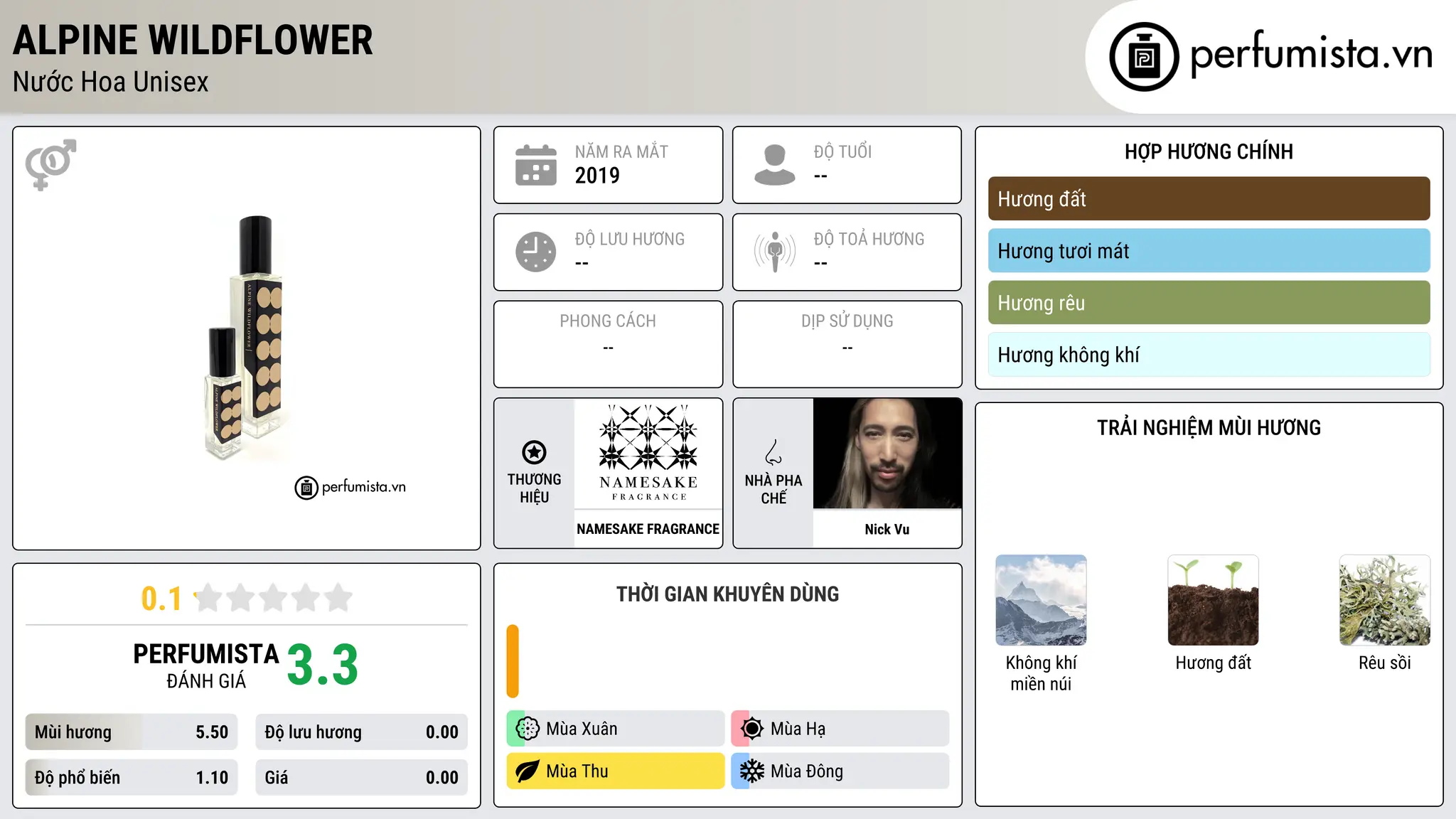The height and width of the screenshot is (819, 1456).
Task: Click the unisex gender symbol icon
Action: (50, 164)
